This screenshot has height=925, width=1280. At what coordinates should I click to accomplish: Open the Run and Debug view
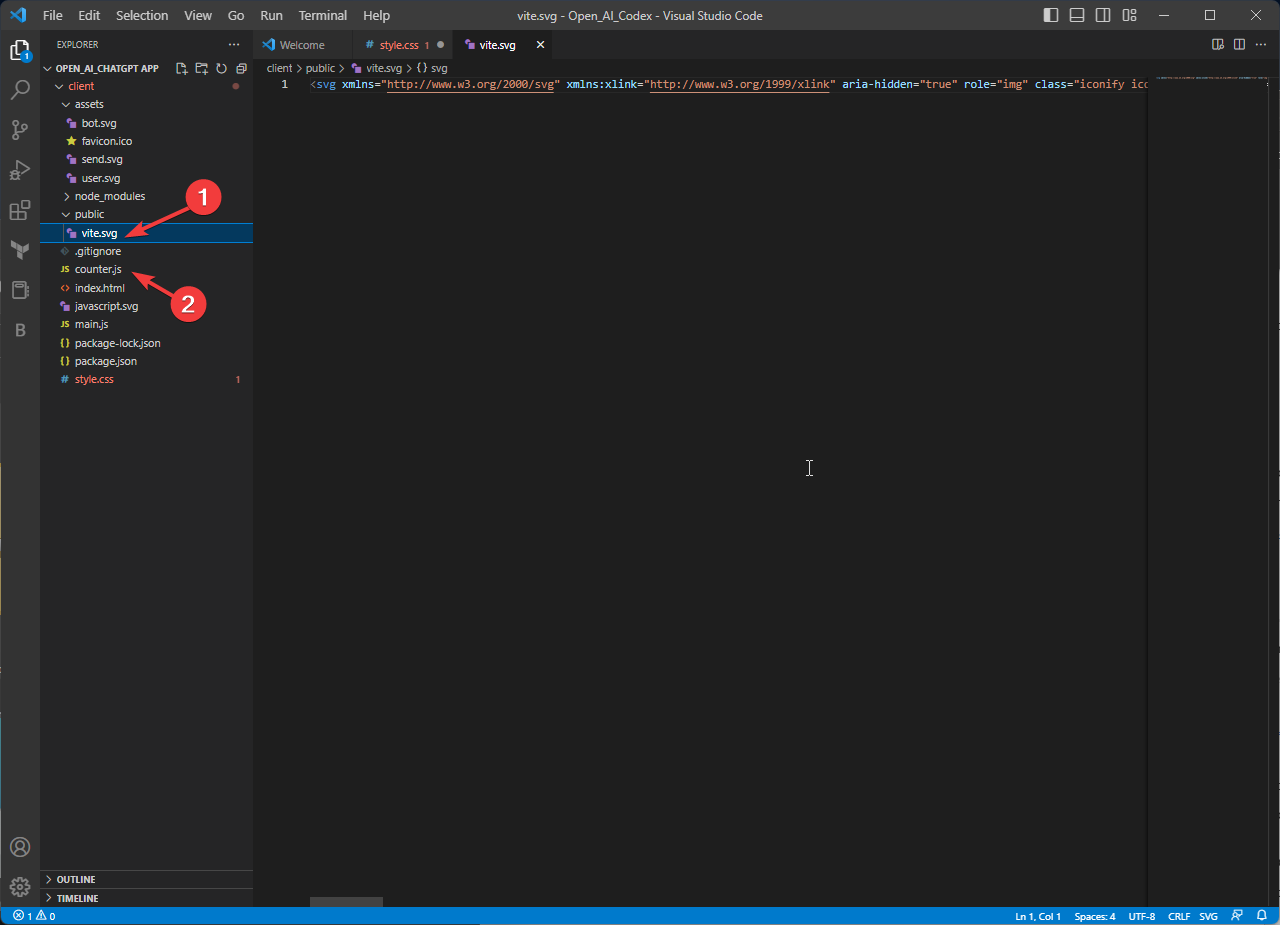[20, 170]
